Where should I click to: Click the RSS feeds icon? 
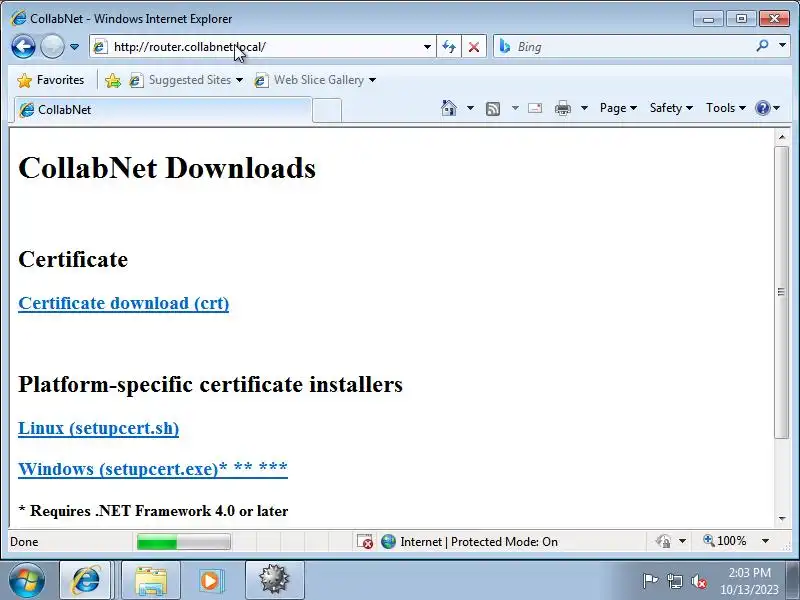click(493, 108)
